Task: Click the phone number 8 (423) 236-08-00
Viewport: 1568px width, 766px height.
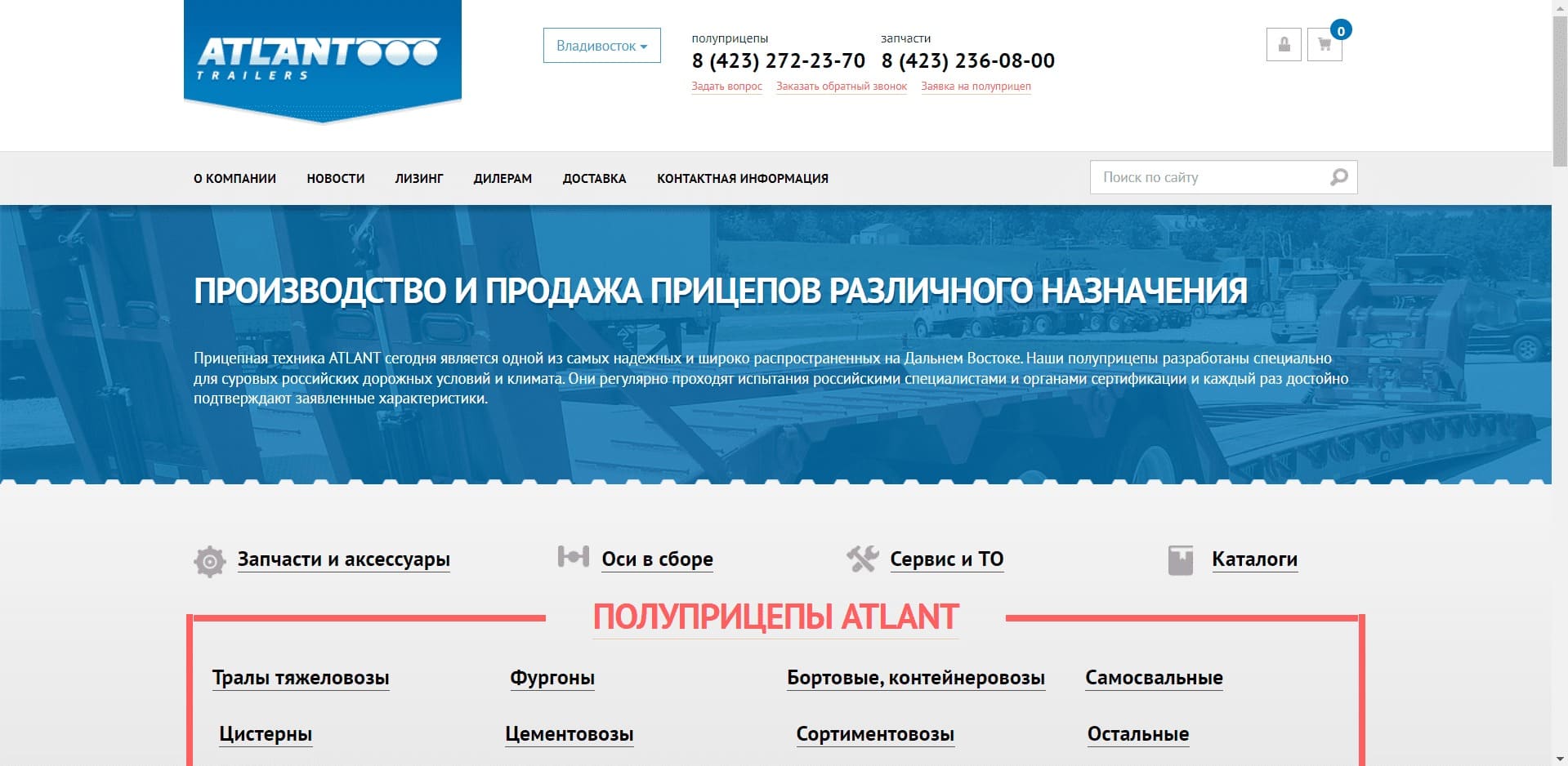Action: (x=968, y=61)
